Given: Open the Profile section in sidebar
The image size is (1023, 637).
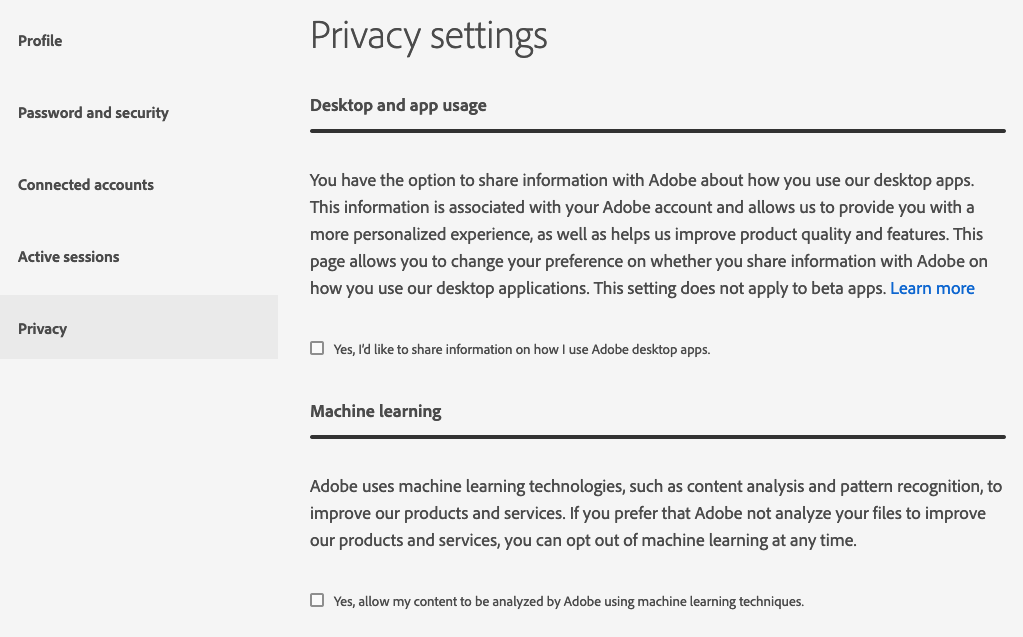Looking at the screenshot, I should pos(40,41).
